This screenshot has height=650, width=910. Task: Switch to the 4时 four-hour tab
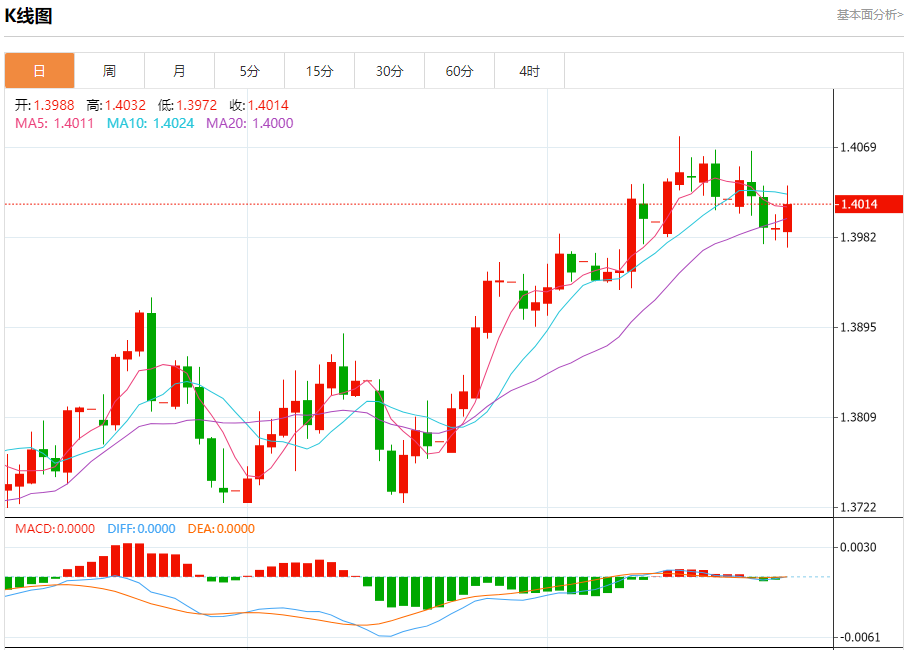click(529, 71)
